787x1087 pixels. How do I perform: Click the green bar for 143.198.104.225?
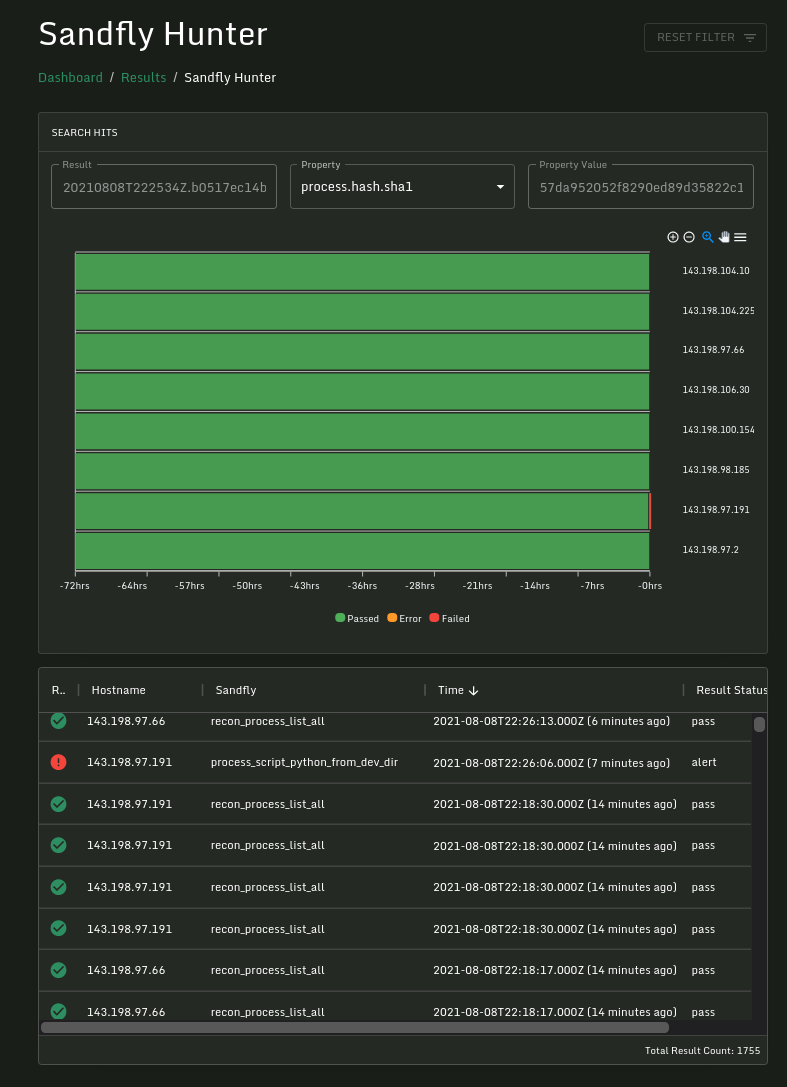pos(362,312)
